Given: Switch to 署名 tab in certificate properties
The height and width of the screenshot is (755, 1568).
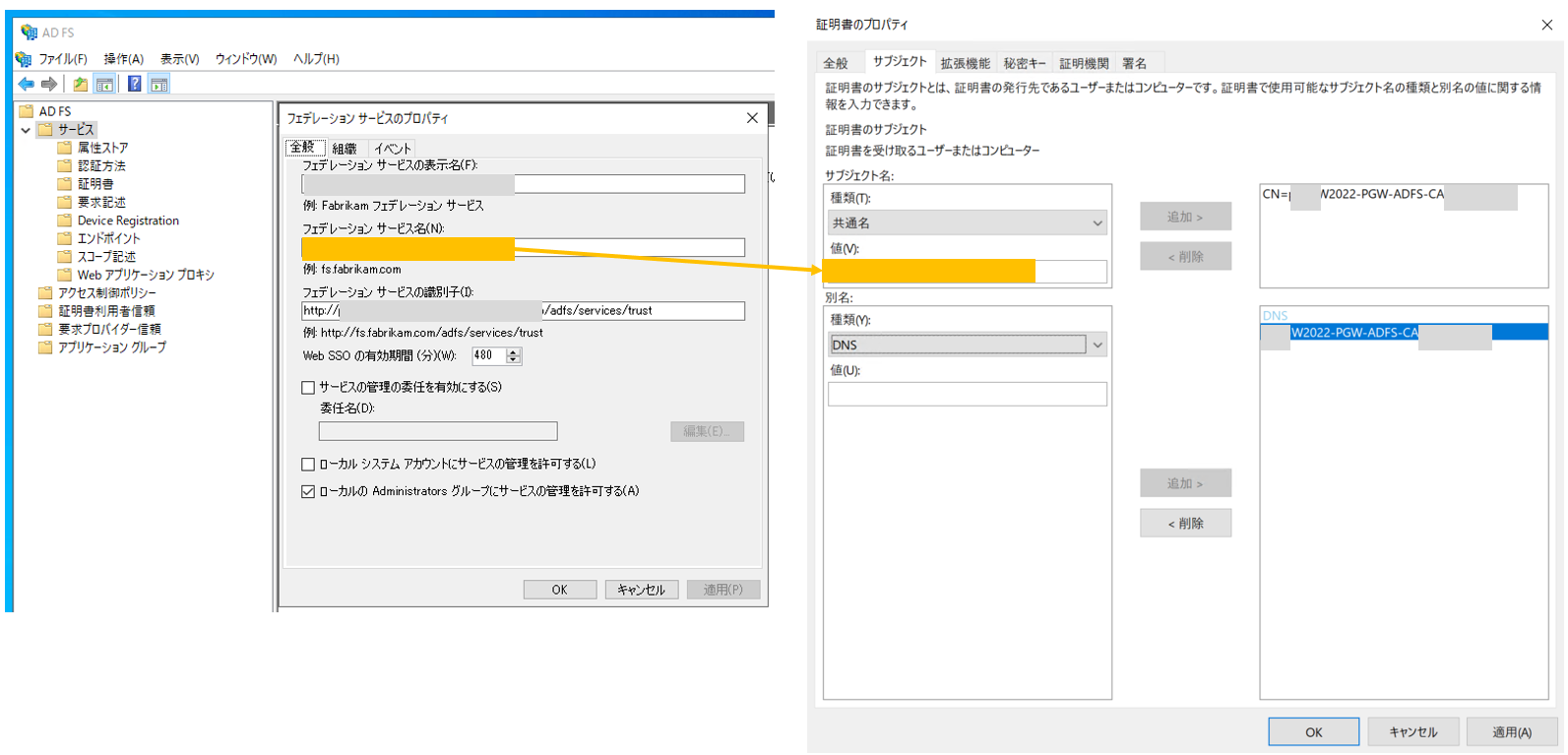Looking at the screenshot, I should (1135, 63).
